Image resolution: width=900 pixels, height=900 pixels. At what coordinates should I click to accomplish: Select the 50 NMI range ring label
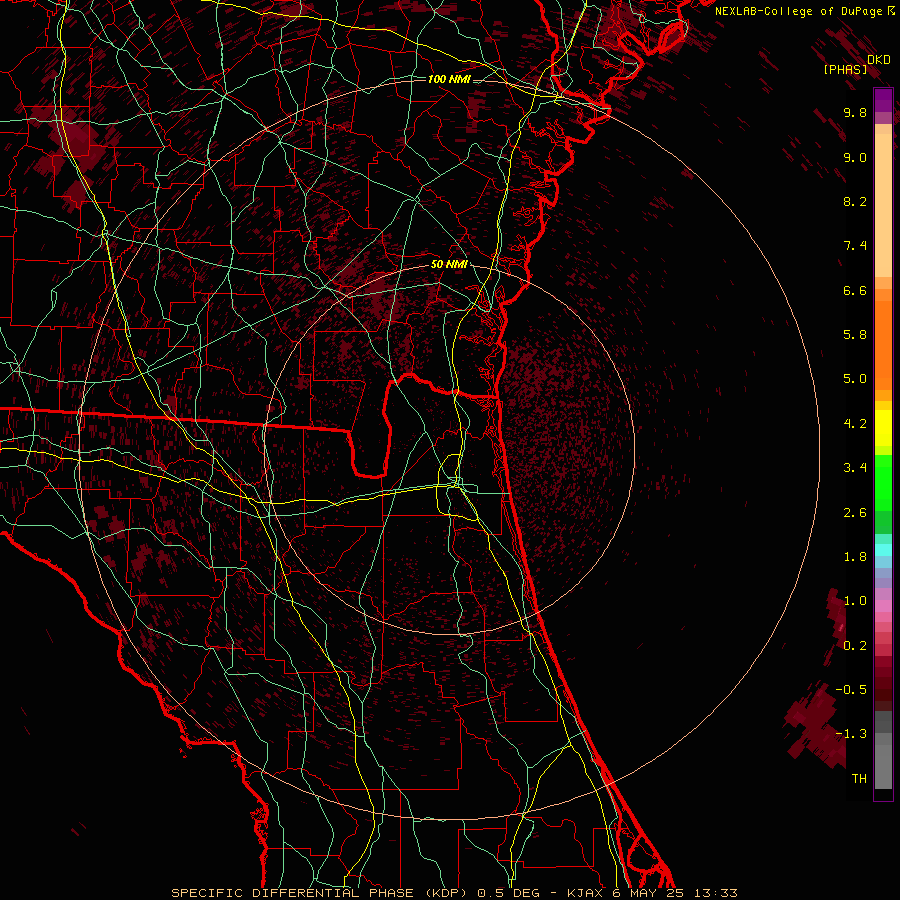449,264
